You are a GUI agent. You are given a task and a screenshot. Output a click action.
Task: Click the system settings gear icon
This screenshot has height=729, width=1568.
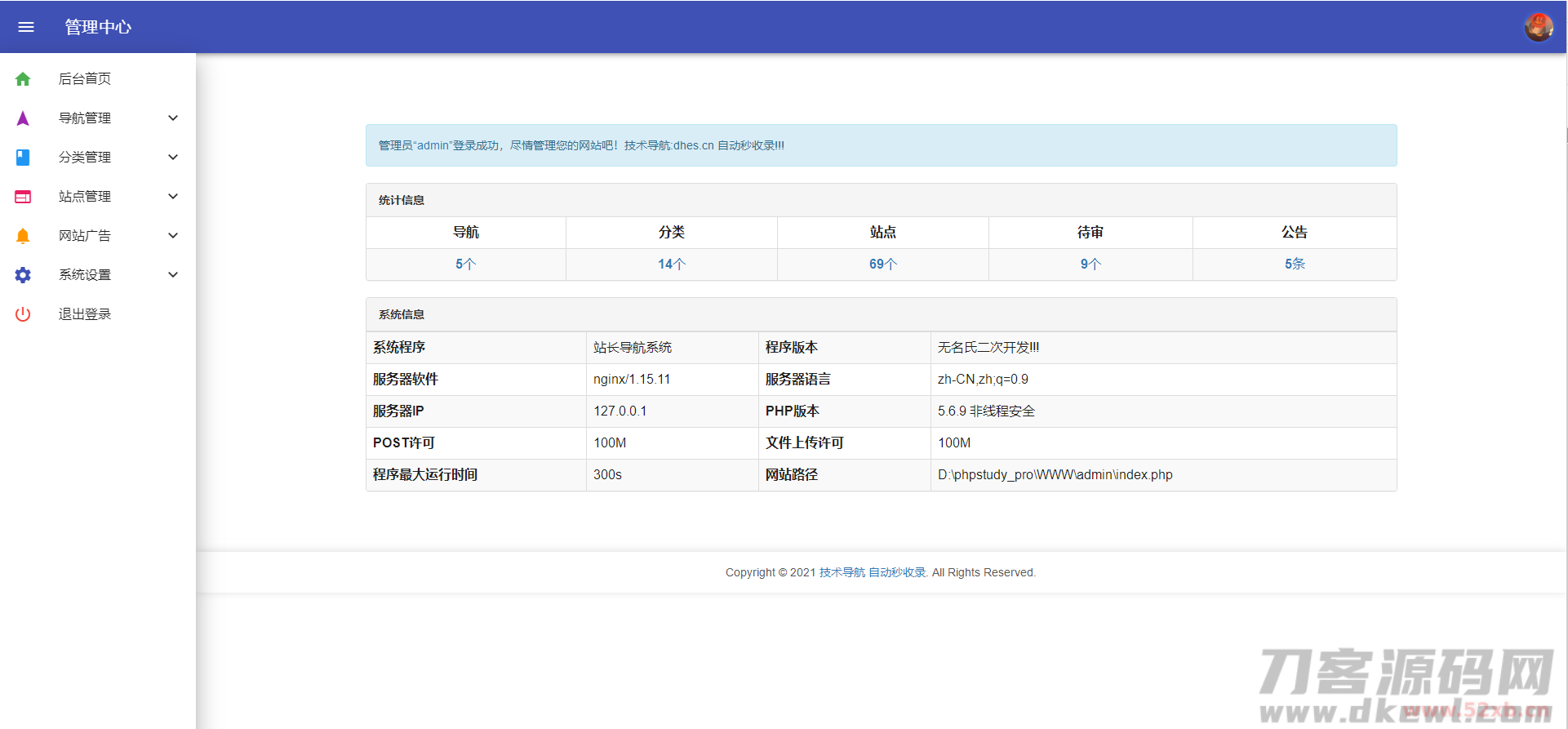coord(23,275)
